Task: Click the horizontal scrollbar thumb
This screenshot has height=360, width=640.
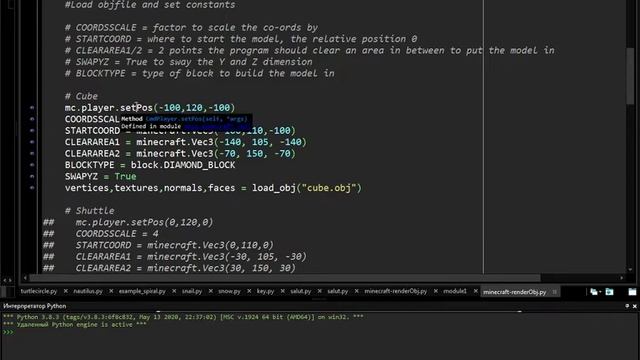Action: [285, 278]
